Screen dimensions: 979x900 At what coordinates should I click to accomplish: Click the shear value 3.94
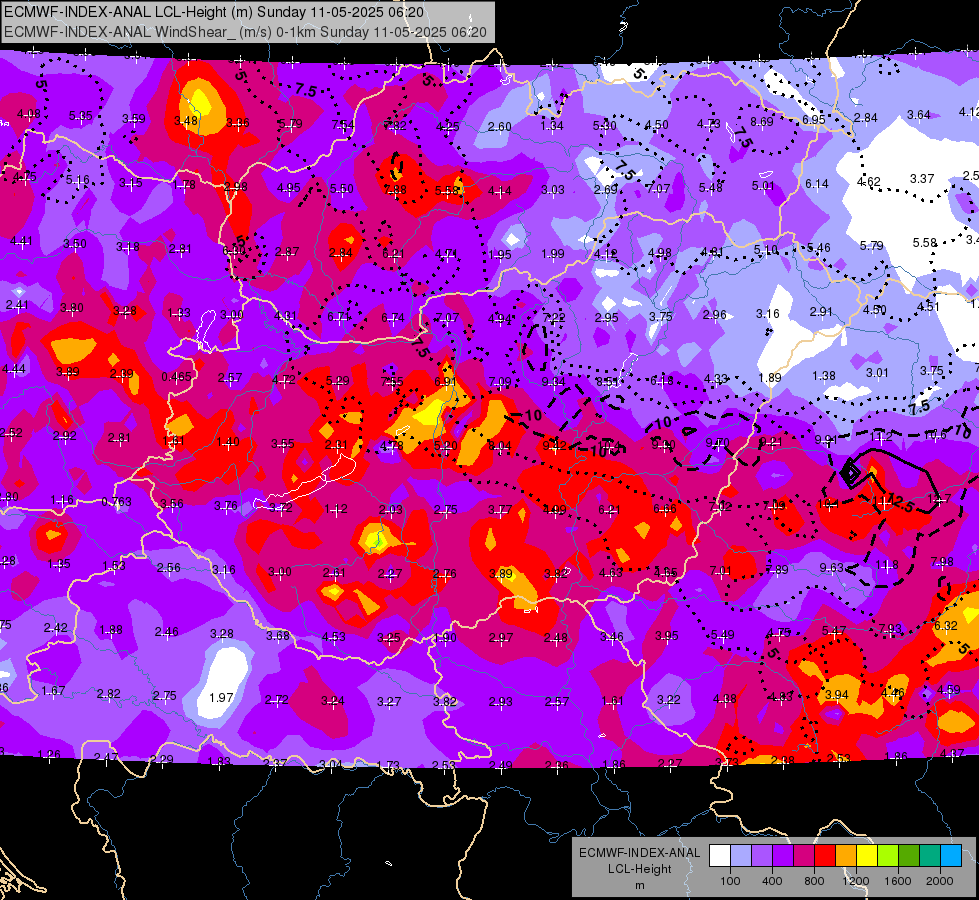(837, 695)
